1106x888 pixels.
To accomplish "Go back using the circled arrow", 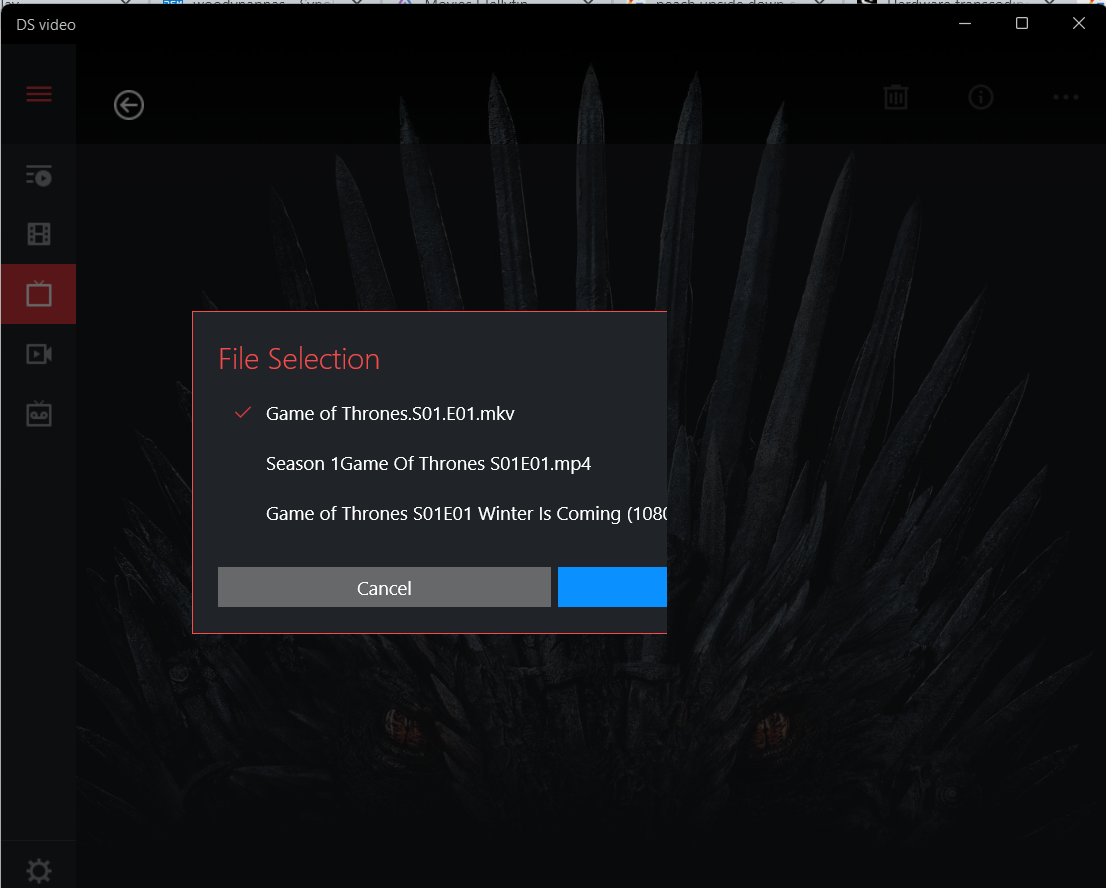I will click(x=129, y=105).
